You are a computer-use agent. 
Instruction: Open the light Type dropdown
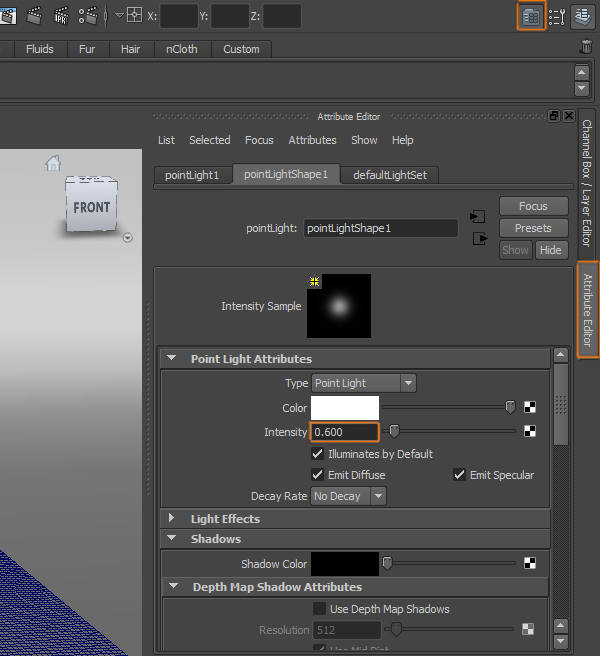click(x=363, y=383)
